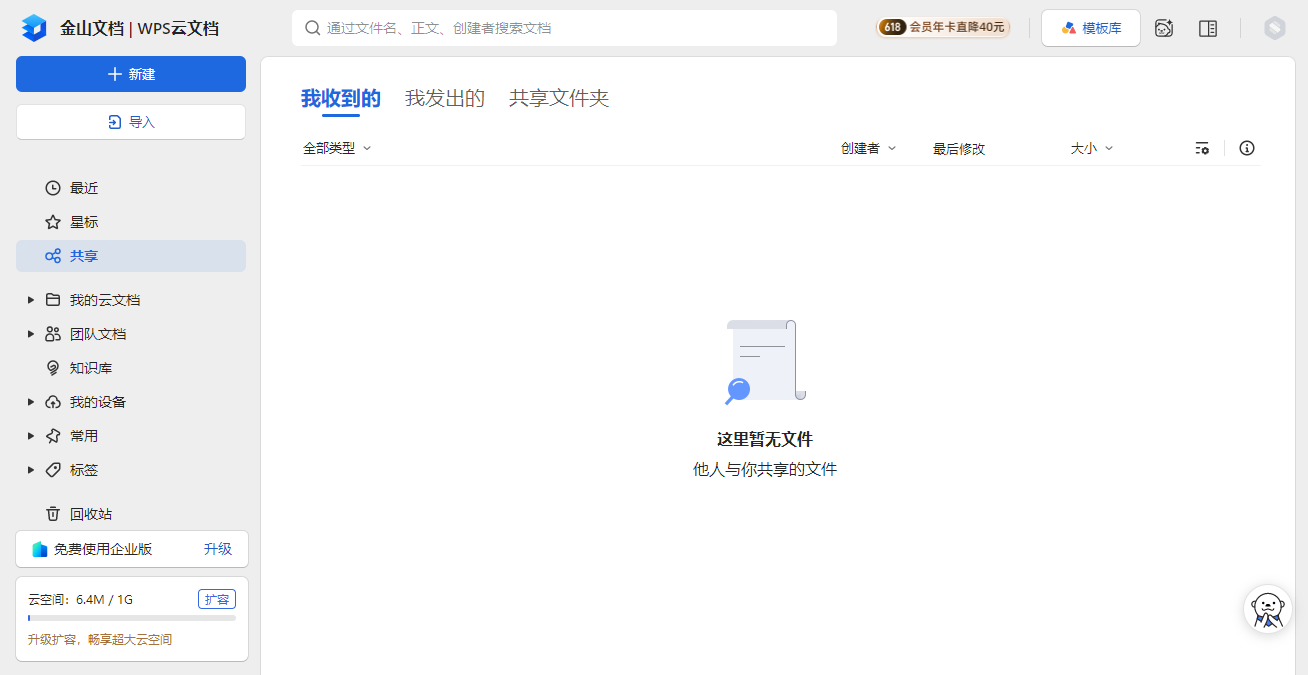The width and height of the screenshot is (1308, 675).
Task: Click the 标签 tag icon
Action: pos(53,470)
